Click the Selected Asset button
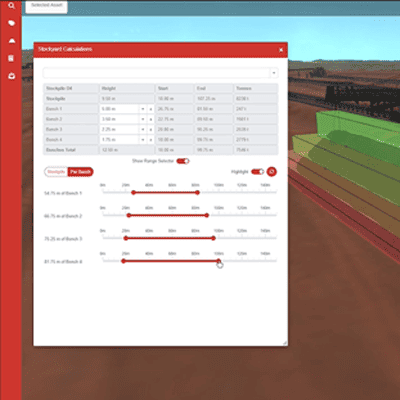Screen dimensions: 400x400 click(47, 6)
